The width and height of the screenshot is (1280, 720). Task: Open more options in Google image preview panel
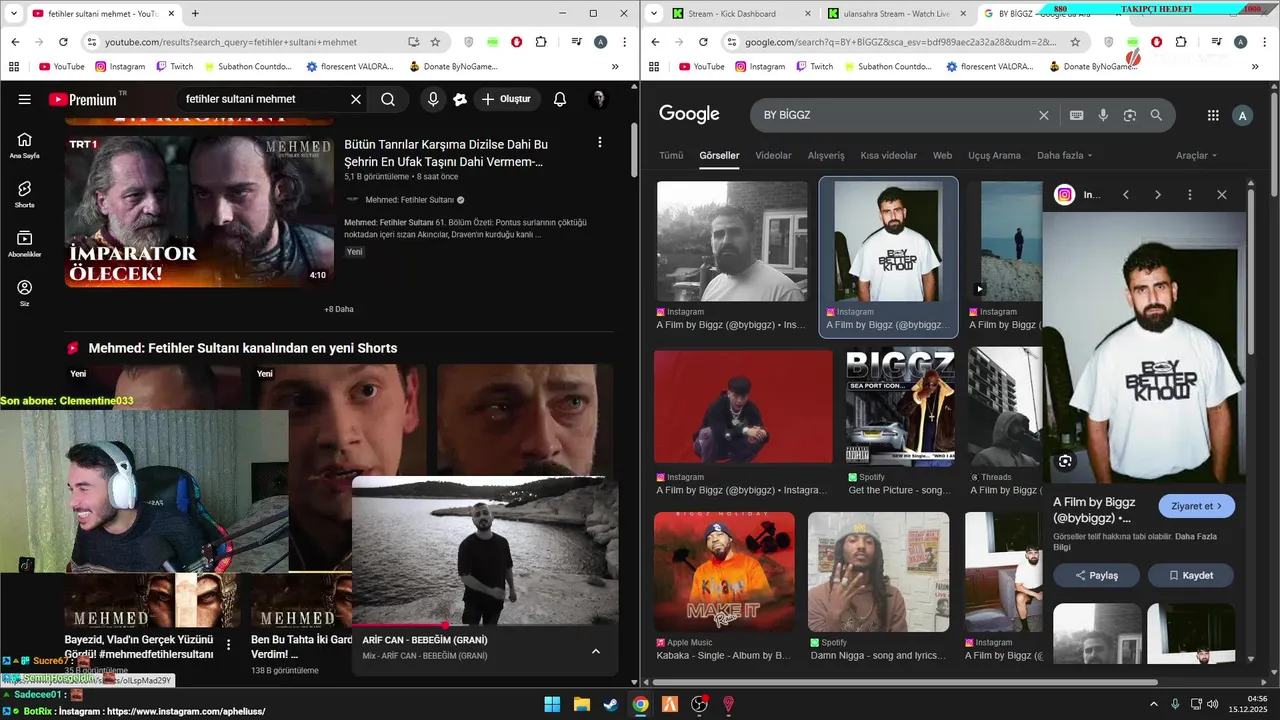(1190, 195)
